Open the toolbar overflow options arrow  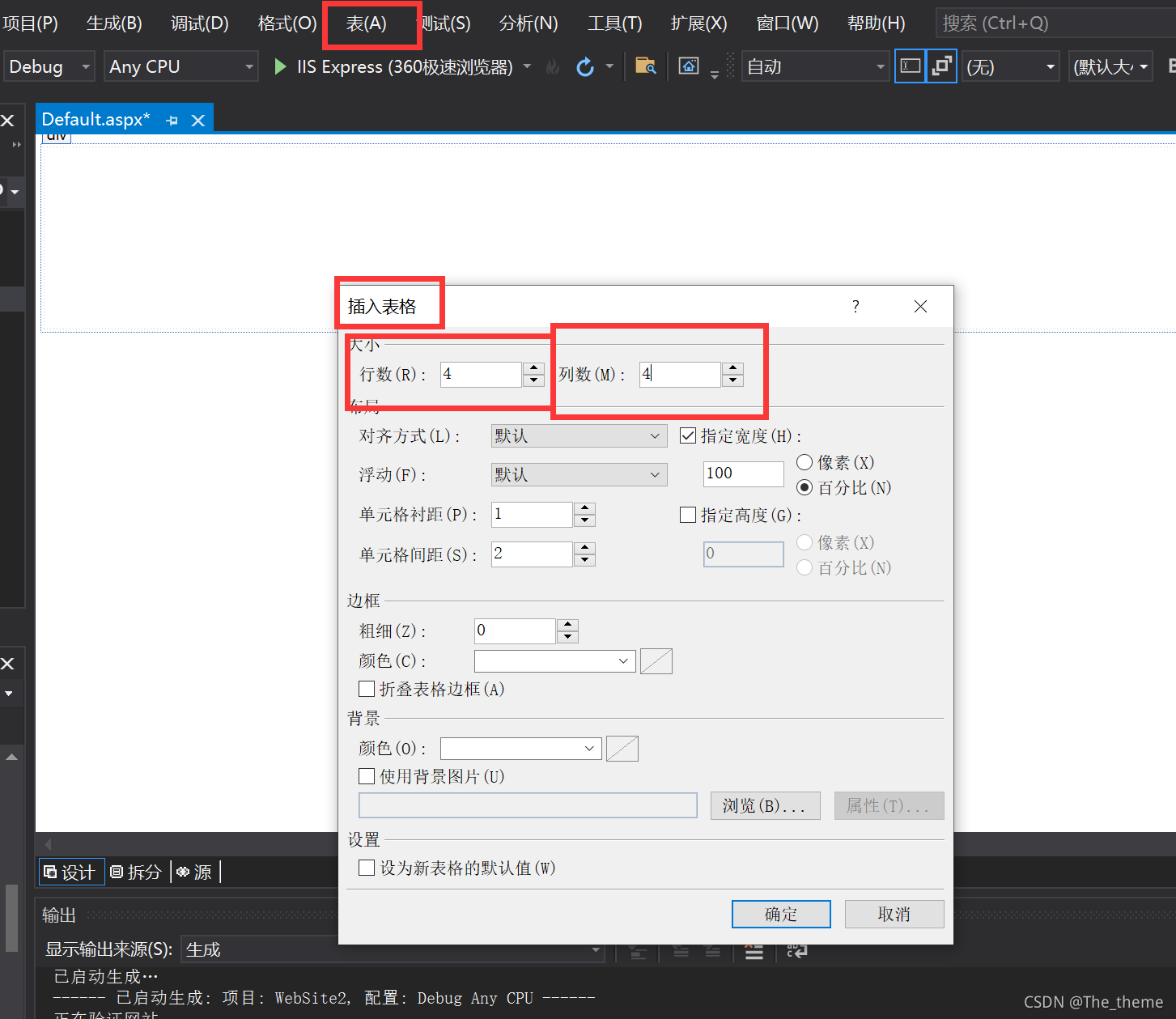pyautogui.click(x=715, y=74)
